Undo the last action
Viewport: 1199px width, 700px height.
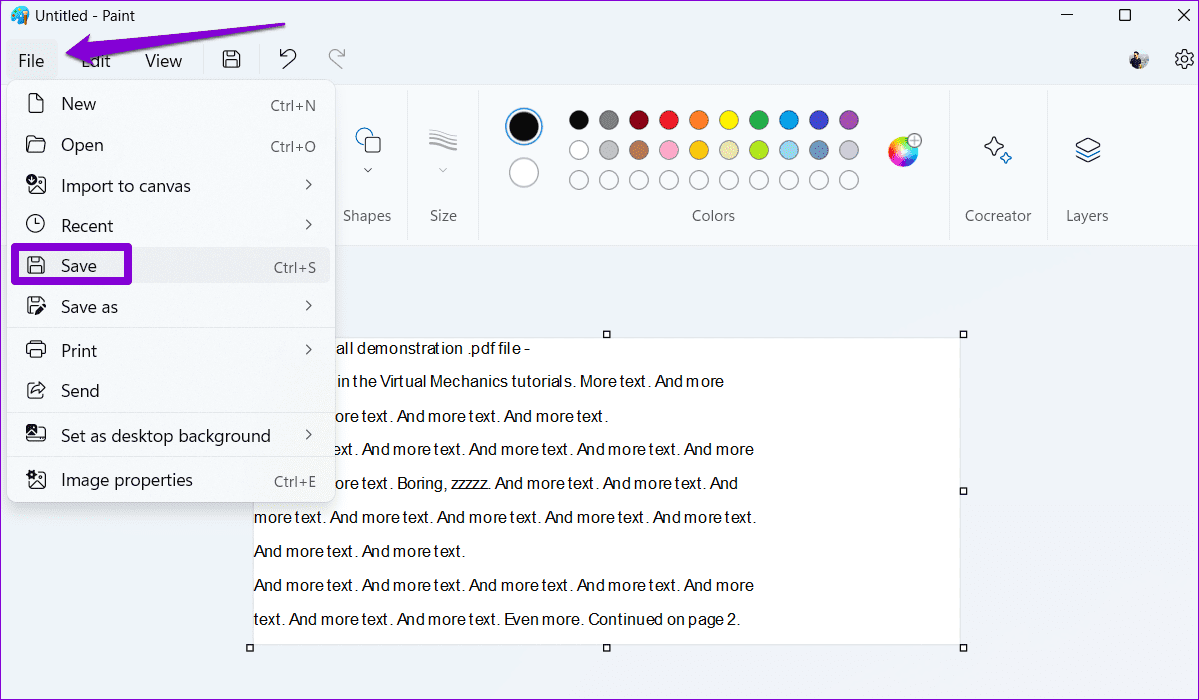click(x=286, y=59)
